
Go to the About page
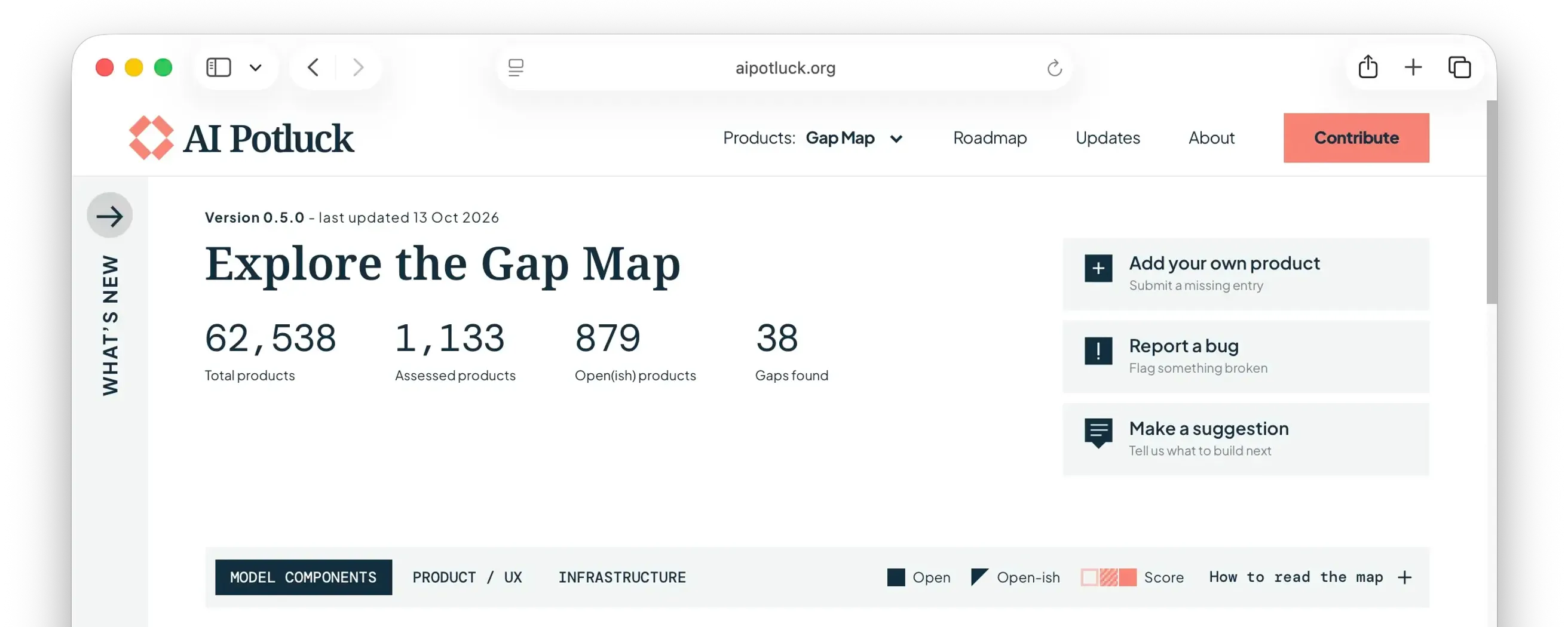(x=1211, y=138)
